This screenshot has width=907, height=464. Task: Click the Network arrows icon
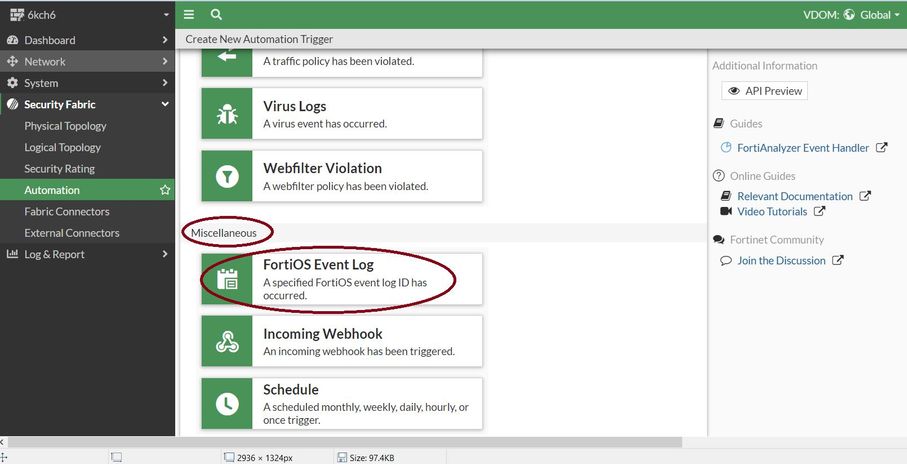click(x=12, y=61)
